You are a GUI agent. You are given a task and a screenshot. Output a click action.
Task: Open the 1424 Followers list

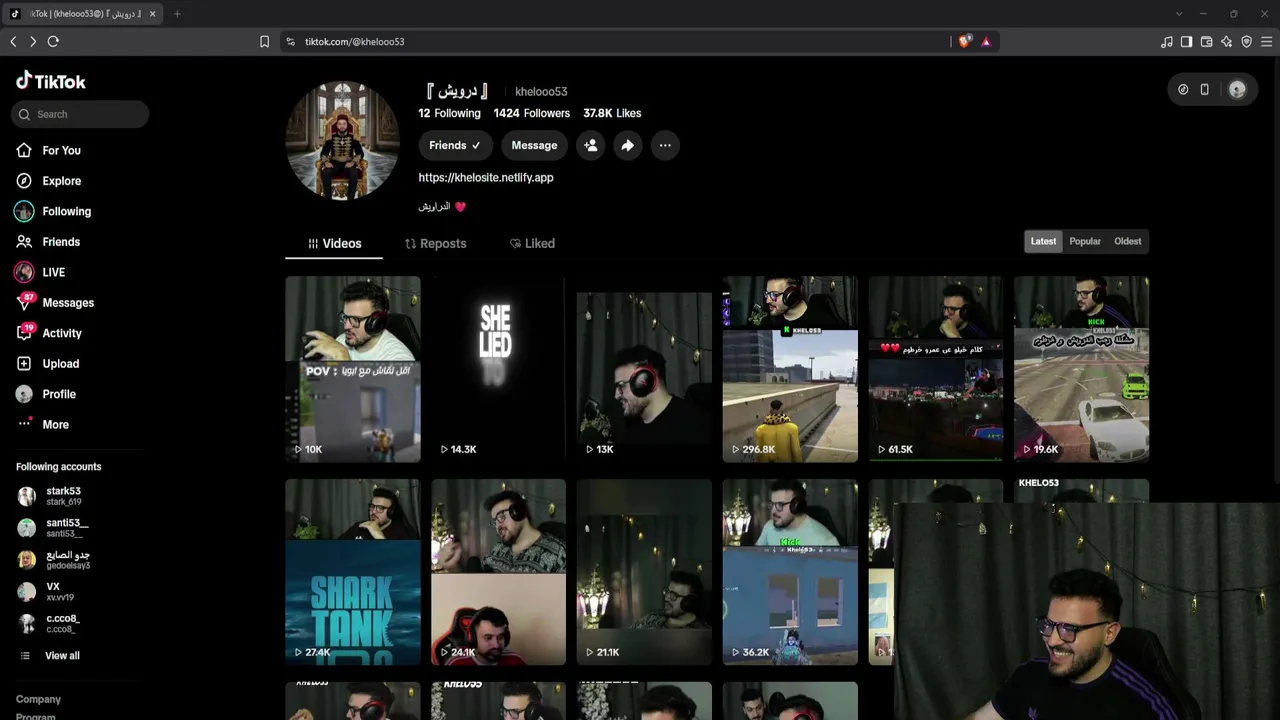tap(532, 113)
